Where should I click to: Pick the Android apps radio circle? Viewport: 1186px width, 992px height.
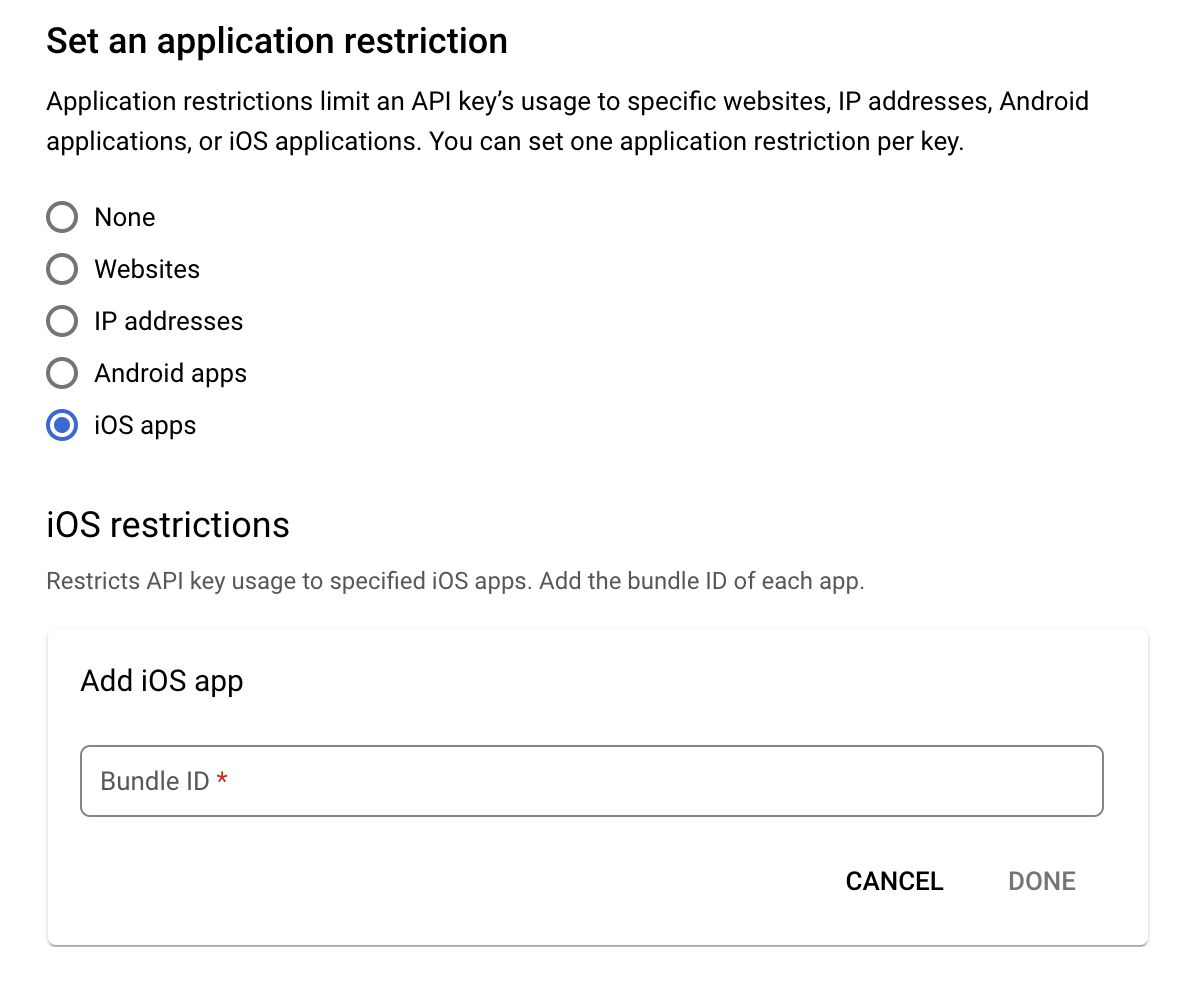coord(62,374)
